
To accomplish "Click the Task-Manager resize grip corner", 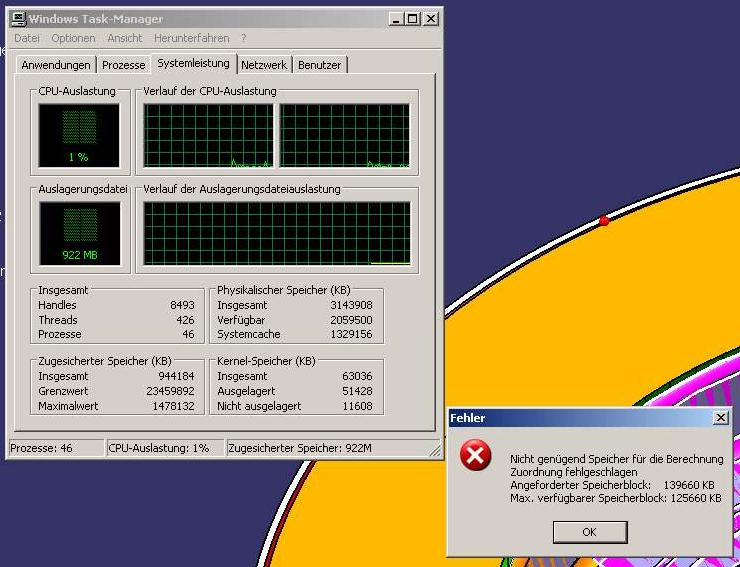I will point(435,452).
